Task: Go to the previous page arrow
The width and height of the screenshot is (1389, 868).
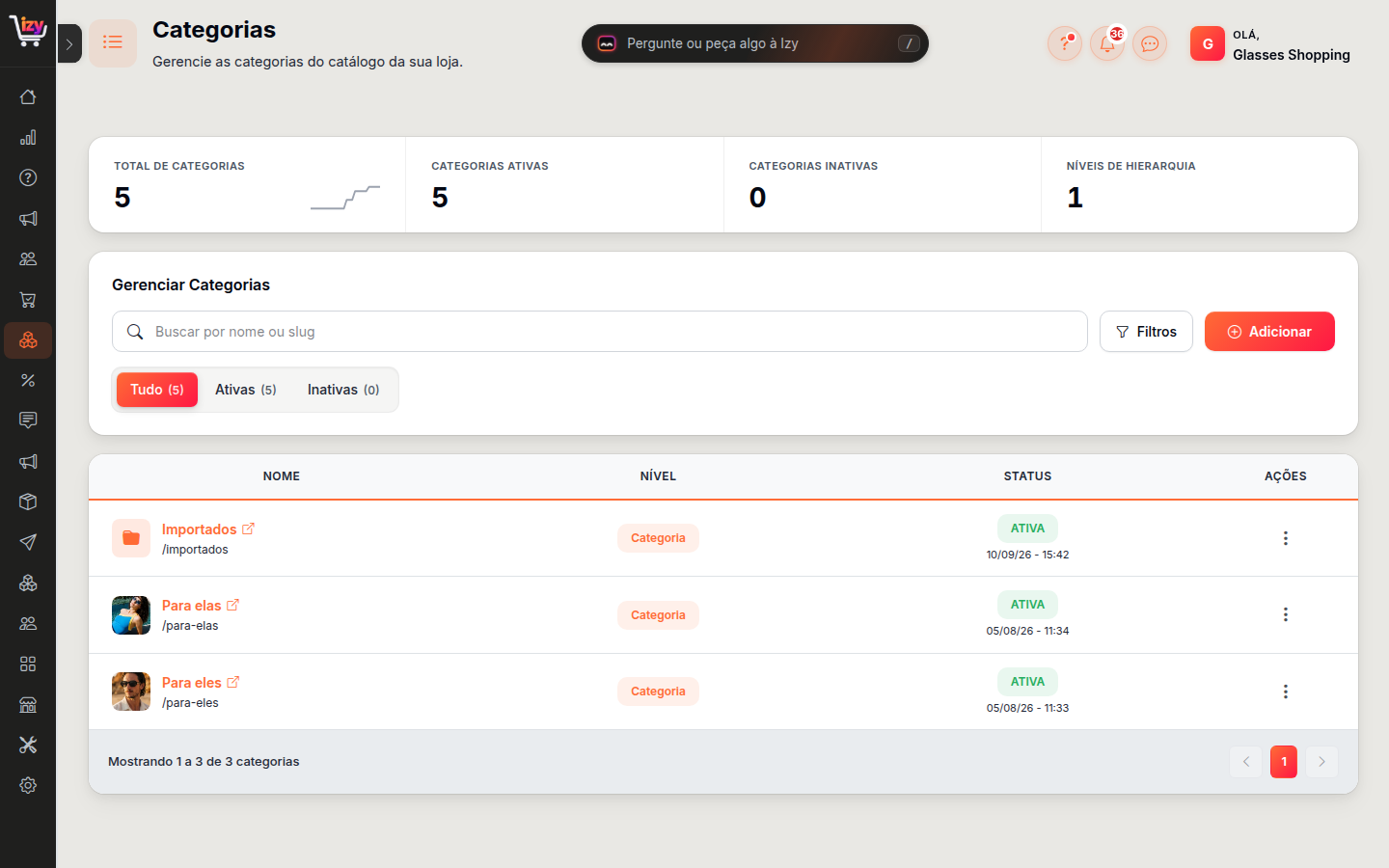Action: click(x=1245, y=762)
